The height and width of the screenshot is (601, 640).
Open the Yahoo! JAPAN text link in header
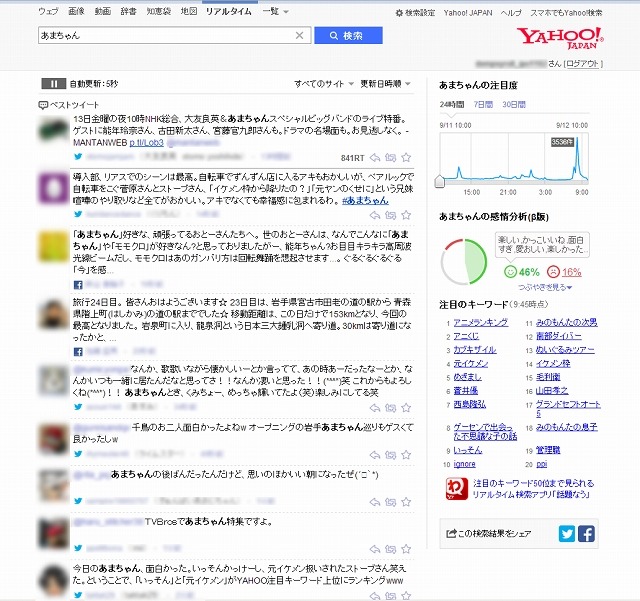click(x=468, y=13)
